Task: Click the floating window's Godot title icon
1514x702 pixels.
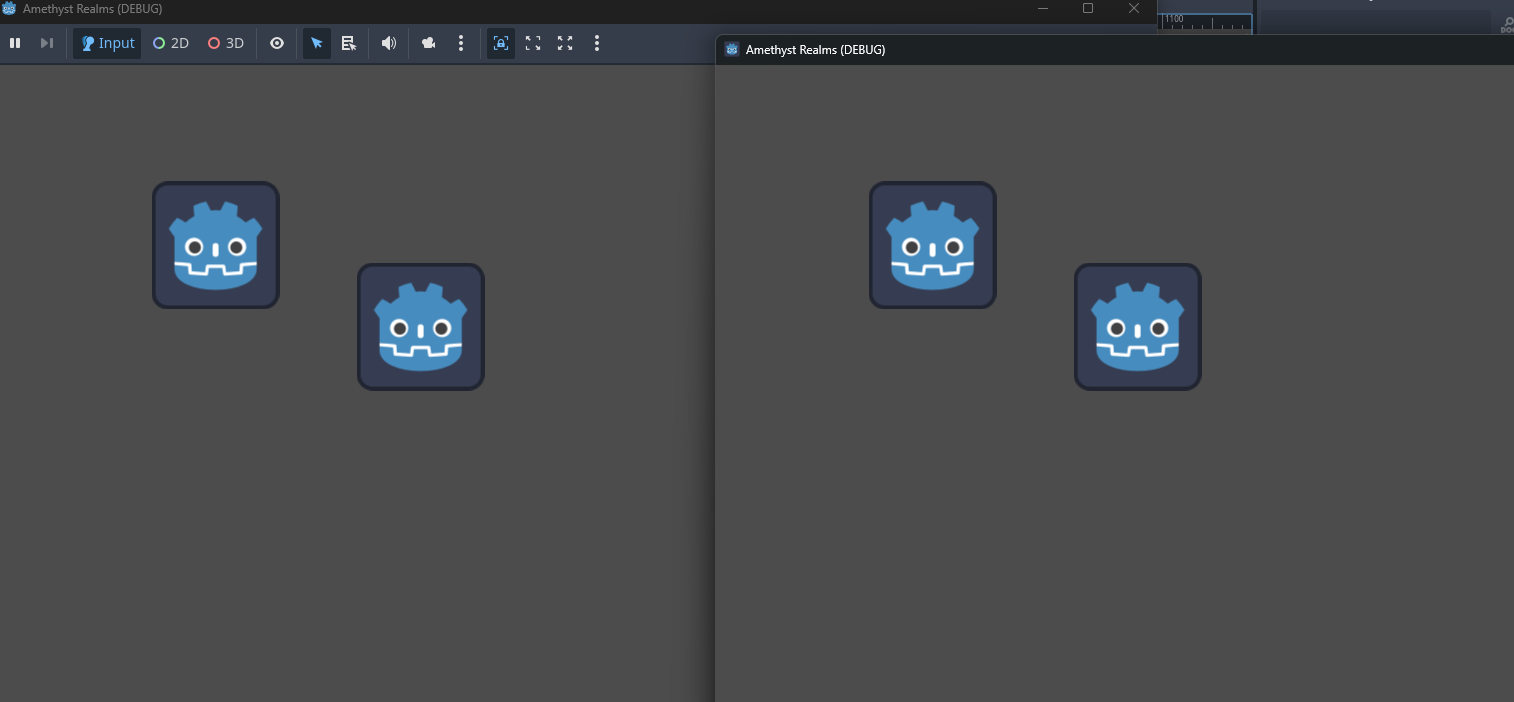Action: 732,49
